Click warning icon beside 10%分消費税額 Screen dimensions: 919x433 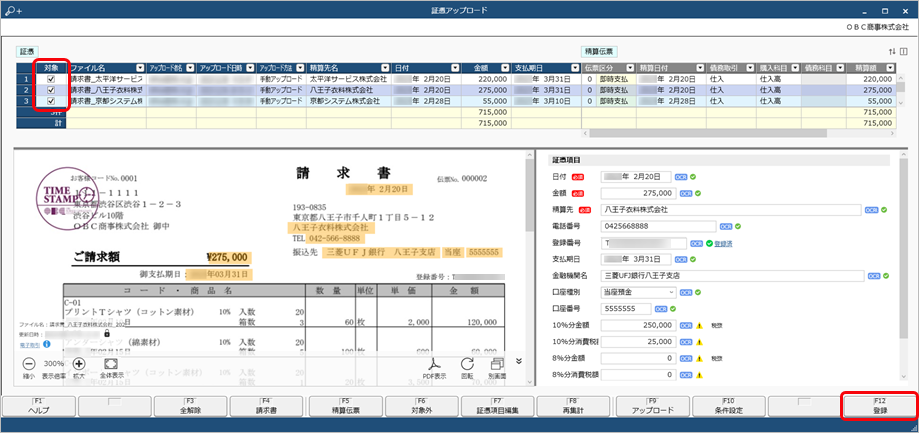click(x=699, y=342)
